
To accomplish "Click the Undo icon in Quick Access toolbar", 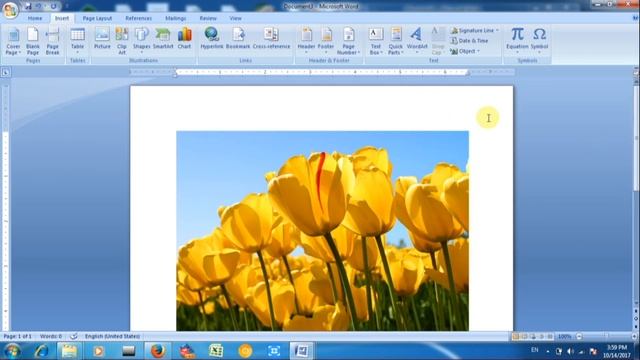I will 39,6.
